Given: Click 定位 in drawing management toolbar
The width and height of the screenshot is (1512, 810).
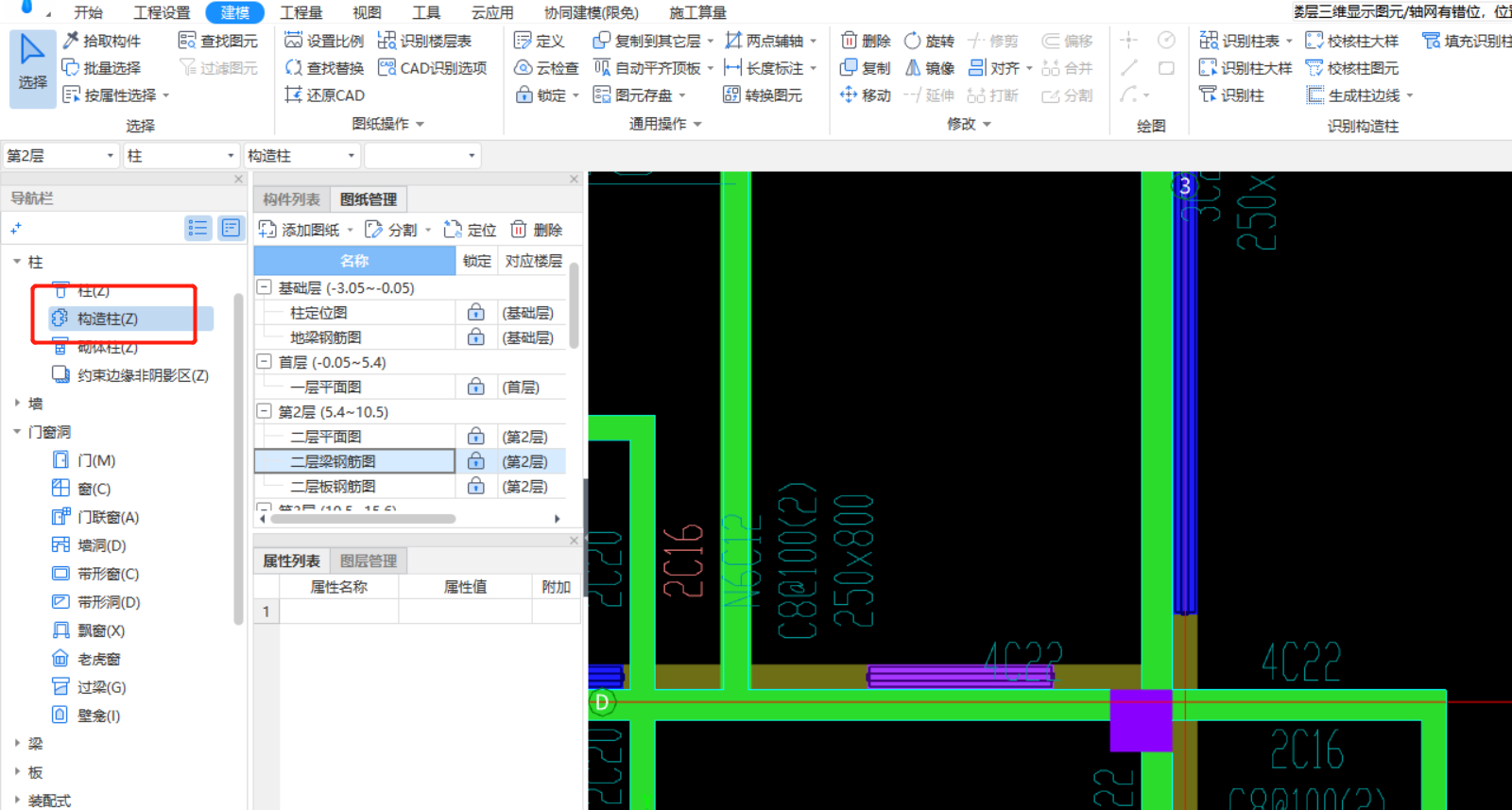Looking at the screenshot, I should coord(470,230).
